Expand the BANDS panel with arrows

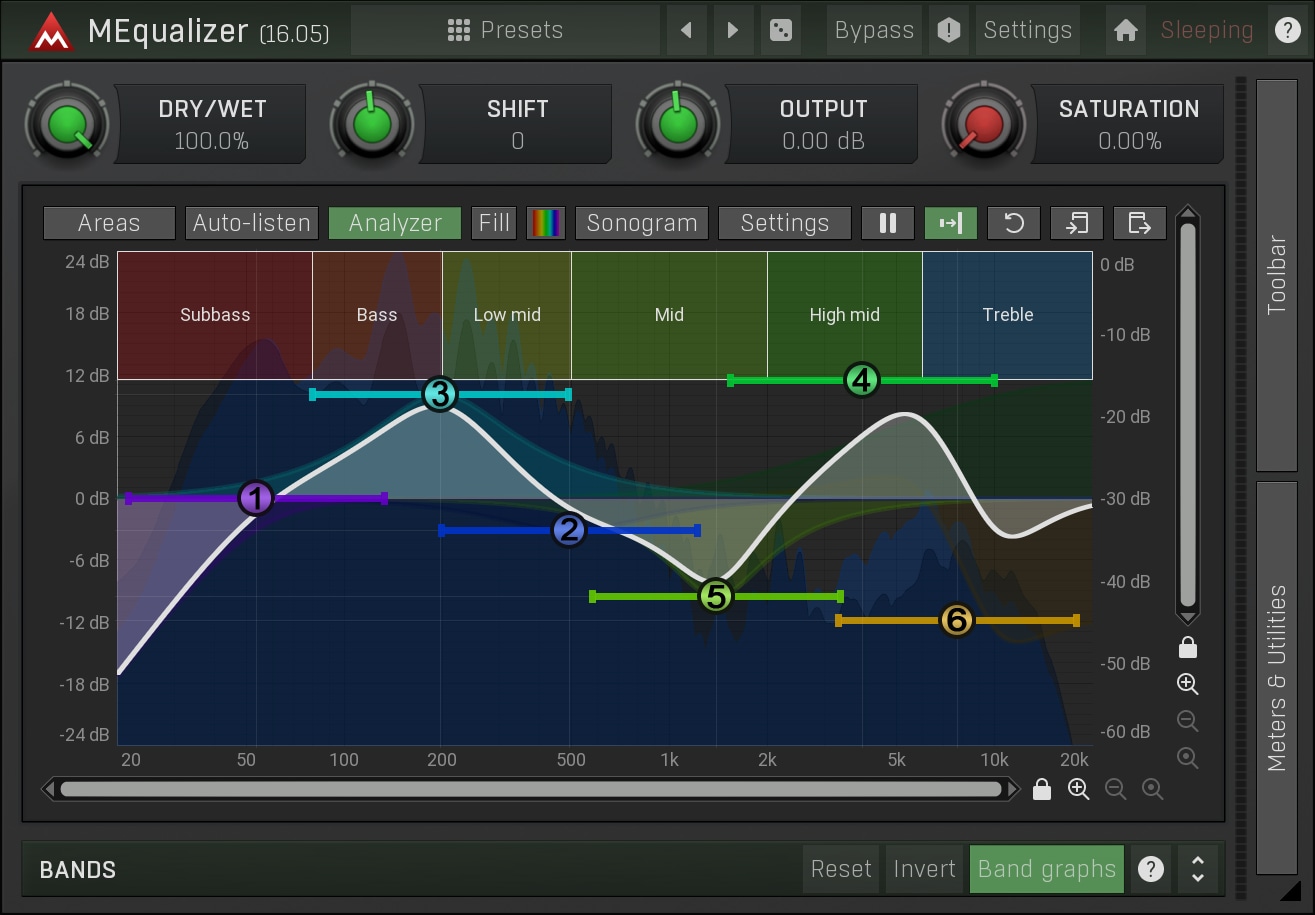1198,869
